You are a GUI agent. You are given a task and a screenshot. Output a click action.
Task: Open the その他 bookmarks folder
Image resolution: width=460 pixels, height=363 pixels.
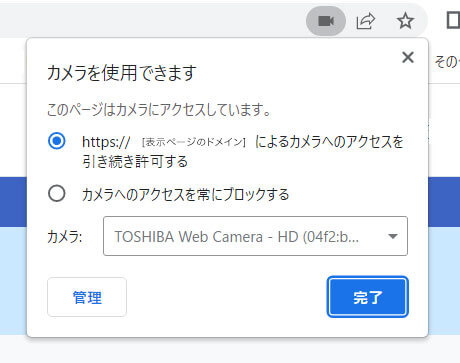pyautogui.click(x=447, y=62)
